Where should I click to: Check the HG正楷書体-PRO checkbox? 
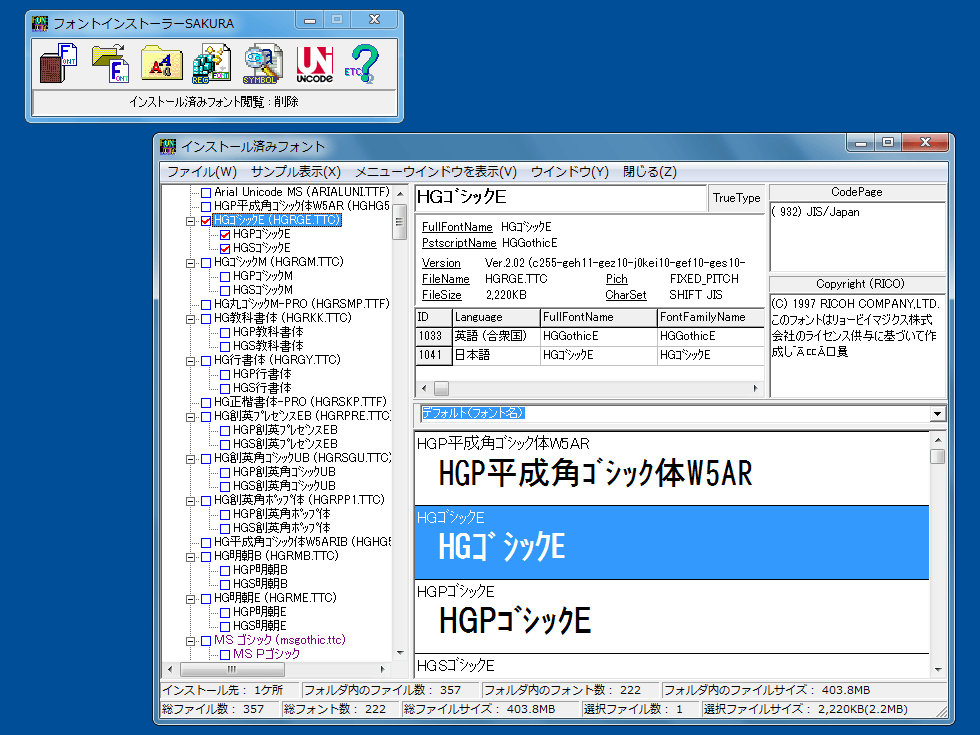206,402
